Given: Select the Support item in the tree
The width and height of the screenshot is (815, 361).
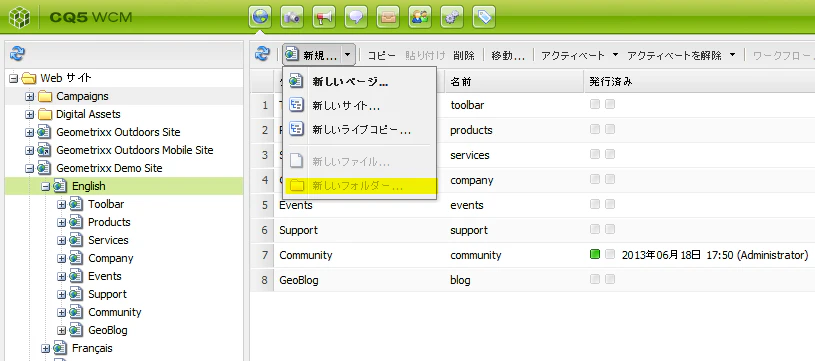Looking at the screenshot, I should [107, 294].
